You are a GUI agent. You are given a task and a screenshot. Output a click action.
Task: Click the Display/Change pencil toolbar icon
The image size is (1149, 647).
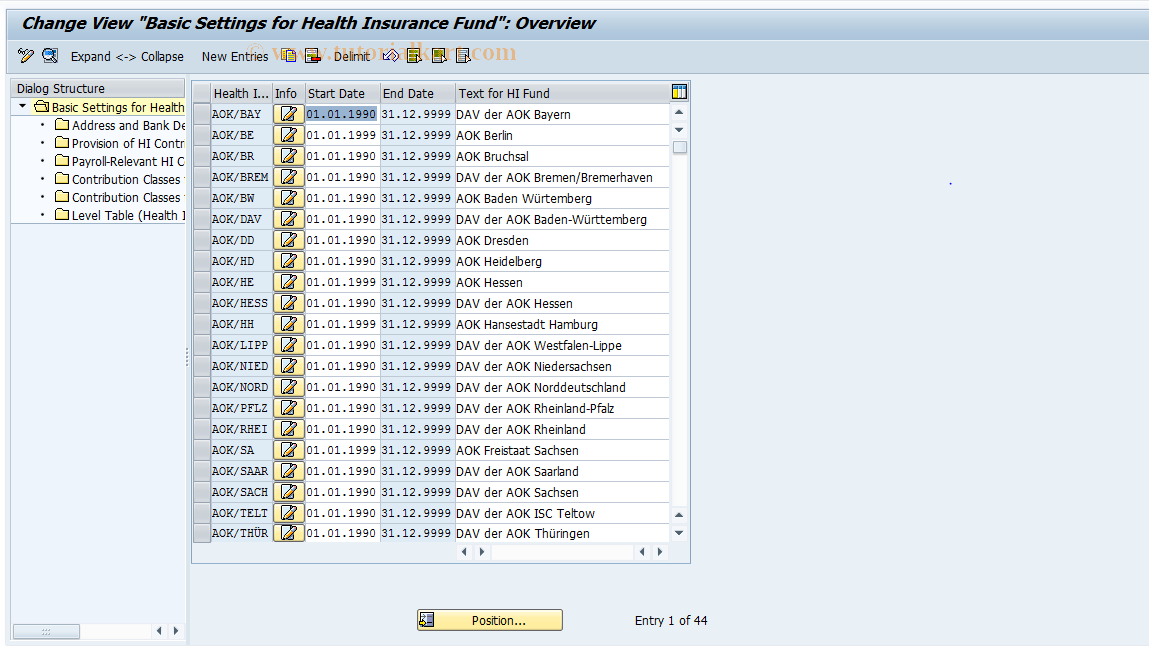26,56
